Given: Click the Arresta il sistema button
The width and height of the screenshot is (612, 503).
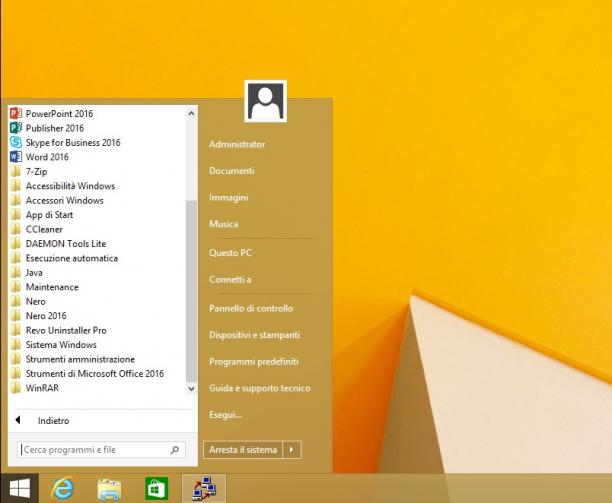Looking at the screenshot, I should 243,450.
